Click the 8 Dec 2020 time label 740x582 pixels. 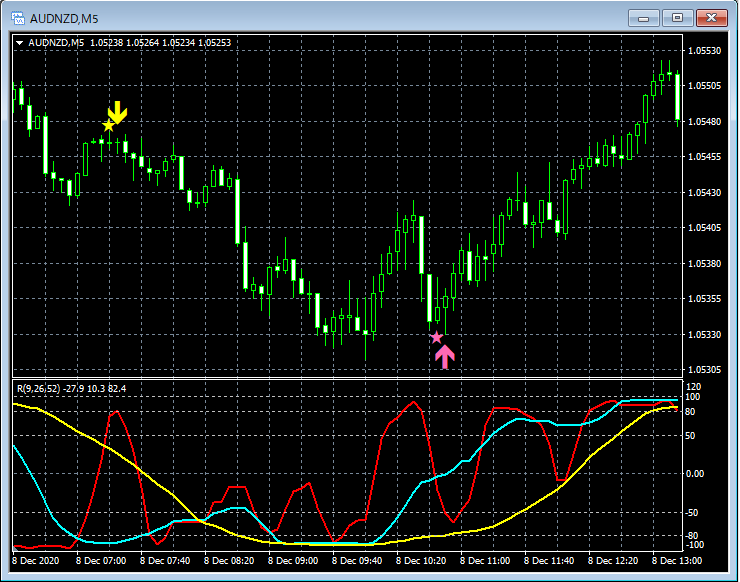[35, 561]
